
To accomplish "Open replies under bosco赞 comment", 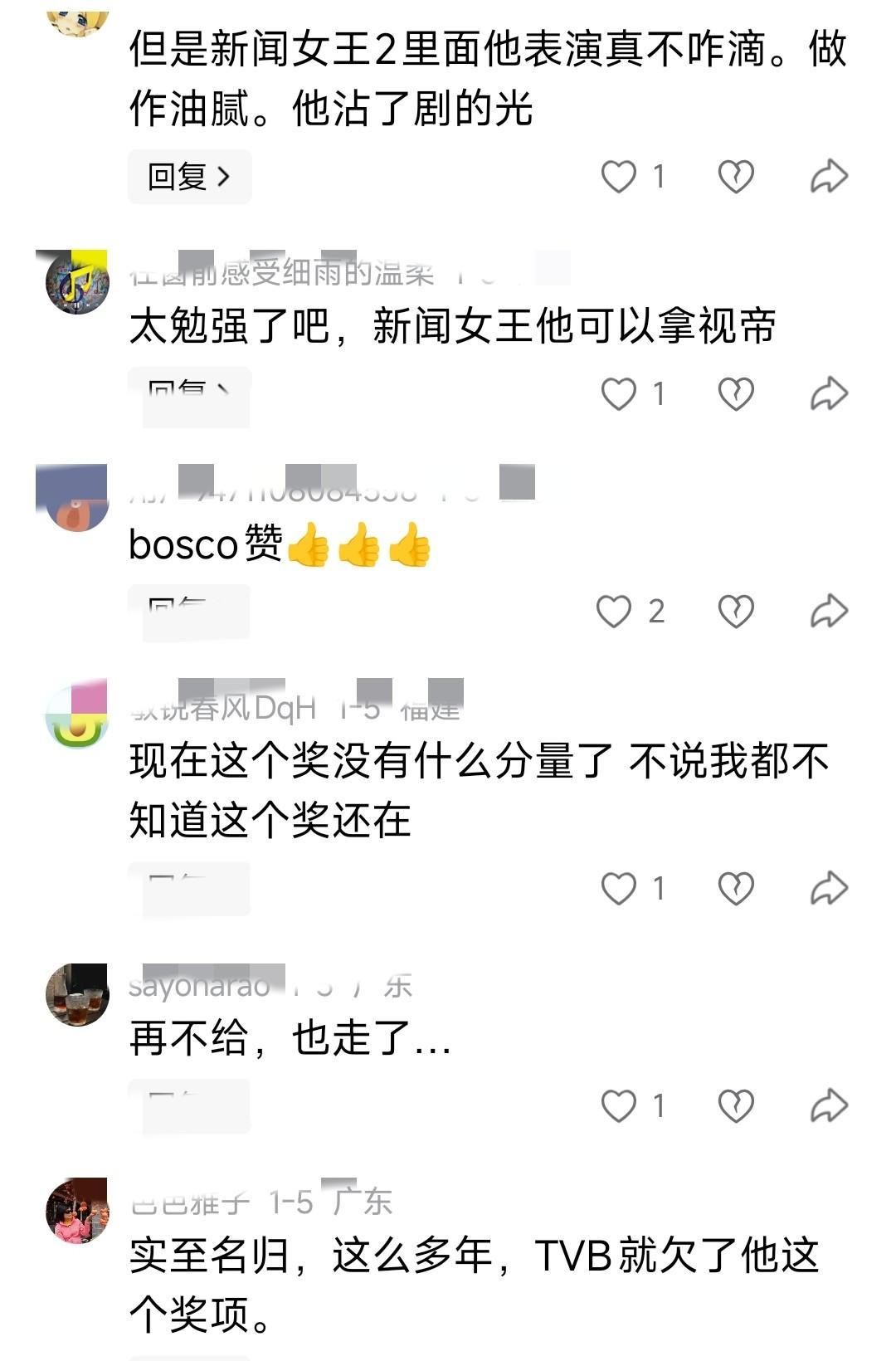I will 189,612.
